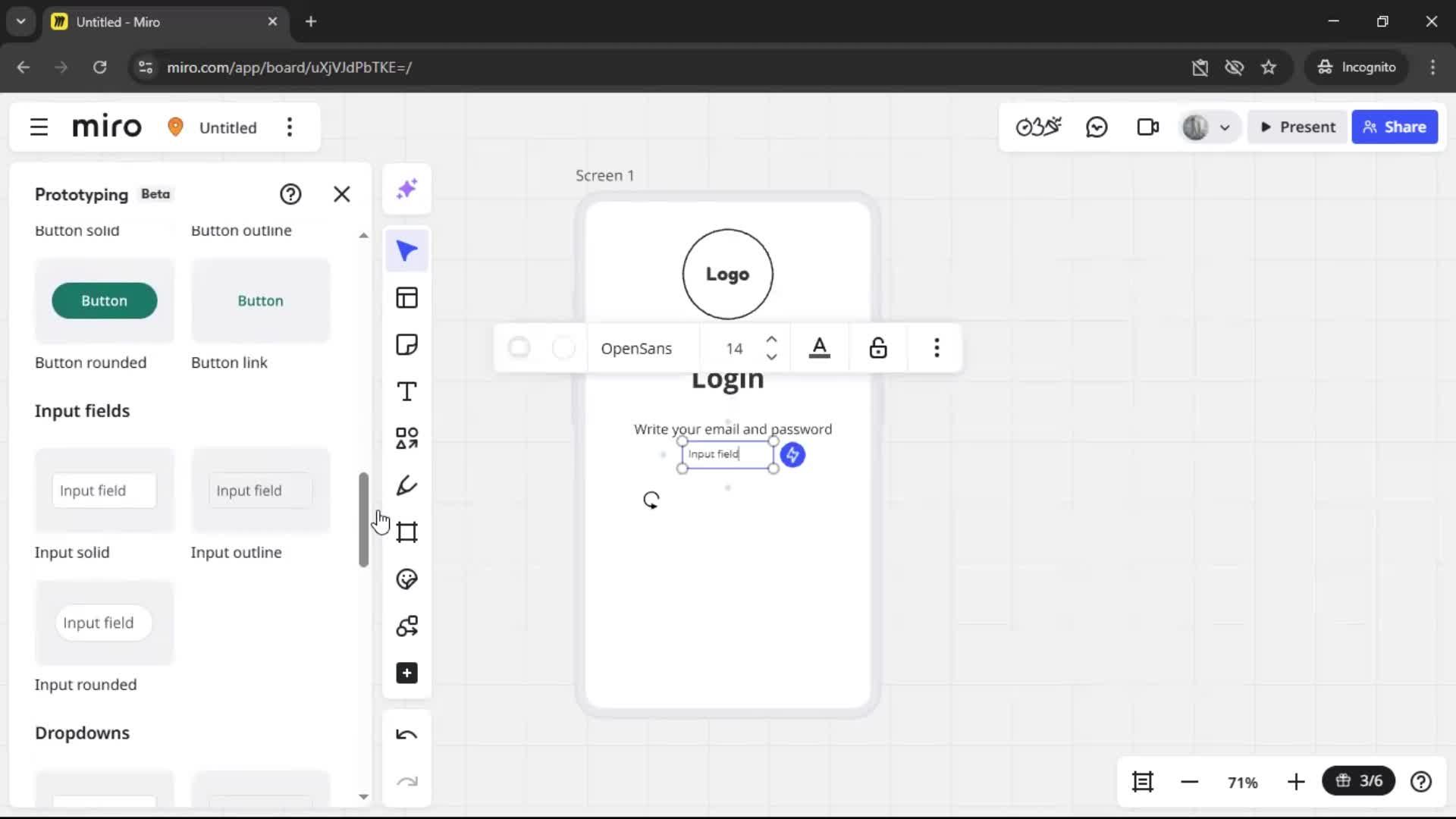Open fill color swatch in text toolbar

pos(519,348)
